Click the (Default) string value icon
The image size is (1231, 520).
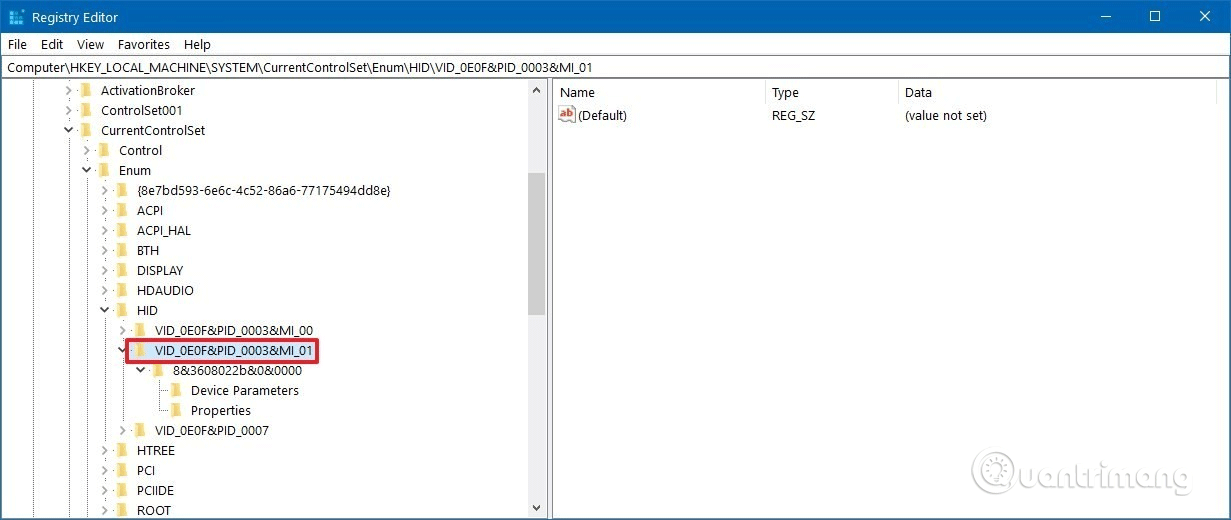[x=567, y=115]
